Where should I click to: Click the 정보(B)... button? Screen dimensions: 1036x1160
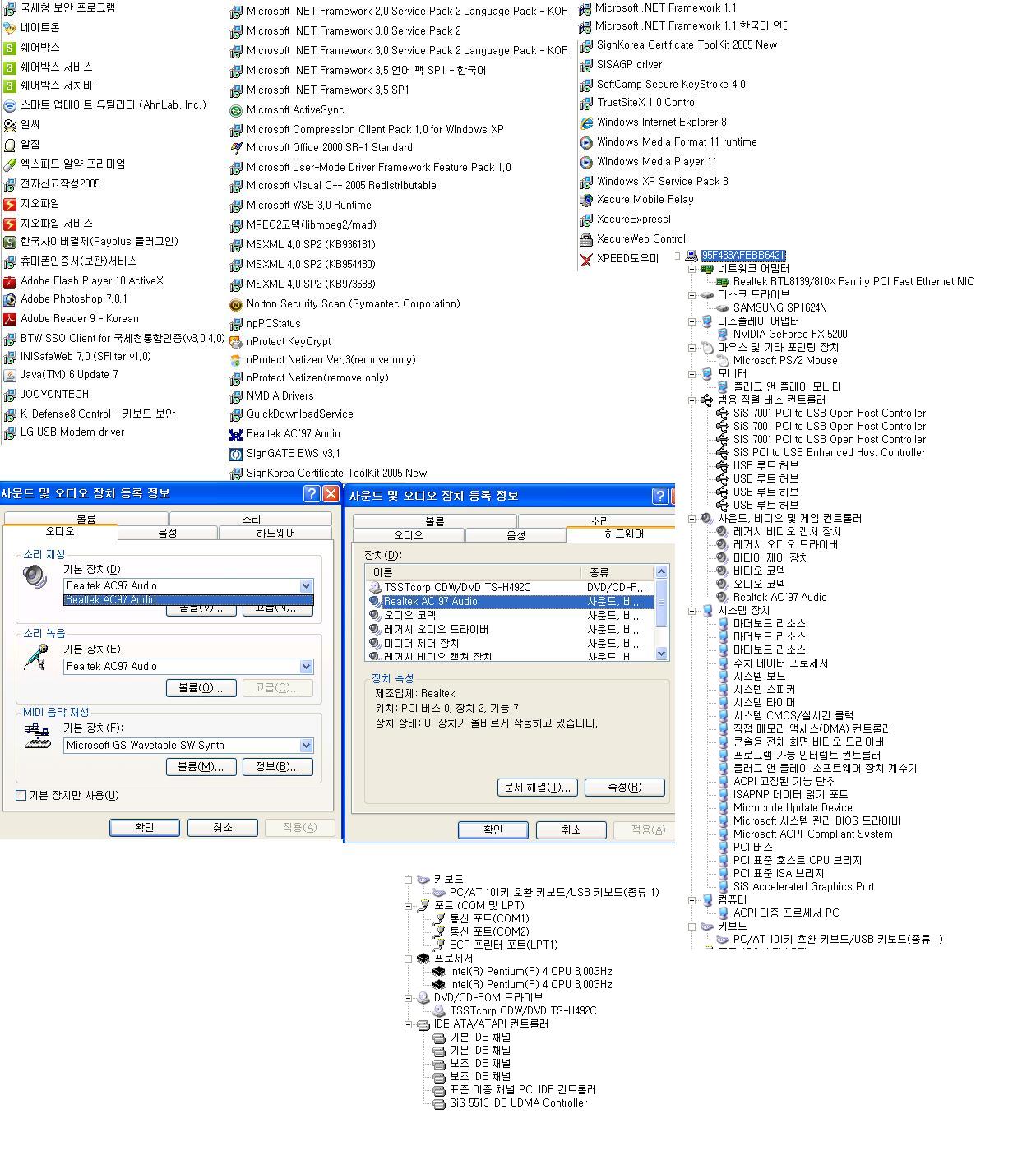click(x=278, y=767)
